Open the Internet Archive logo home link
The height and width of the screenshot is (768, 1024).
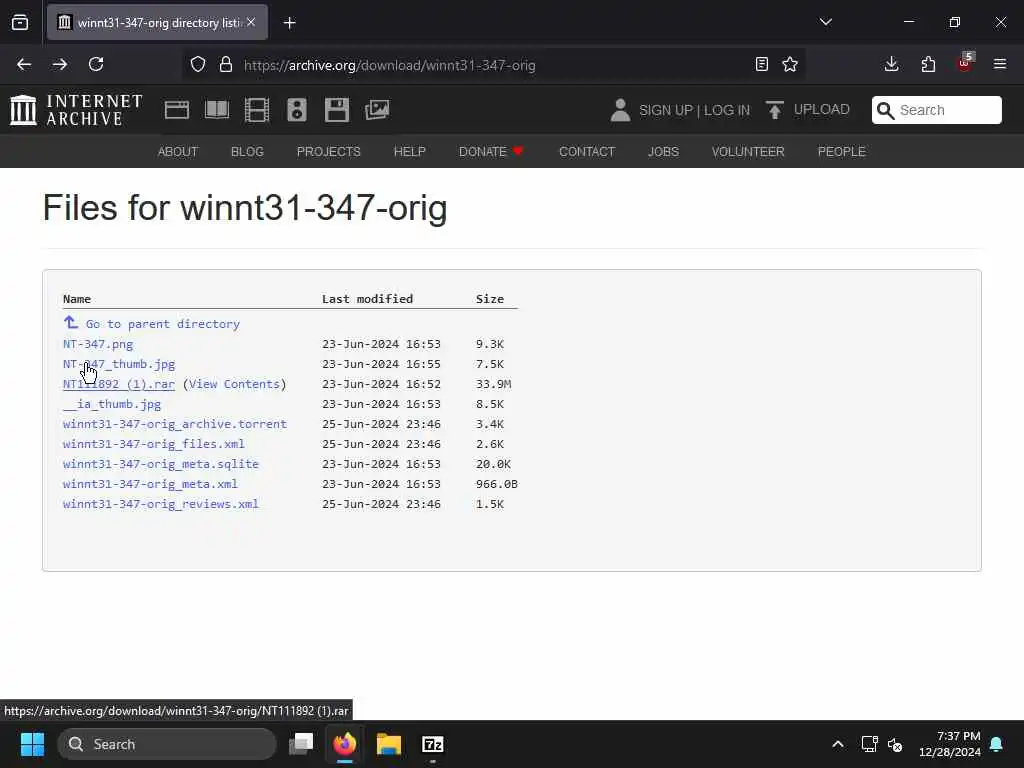[76, 110]
